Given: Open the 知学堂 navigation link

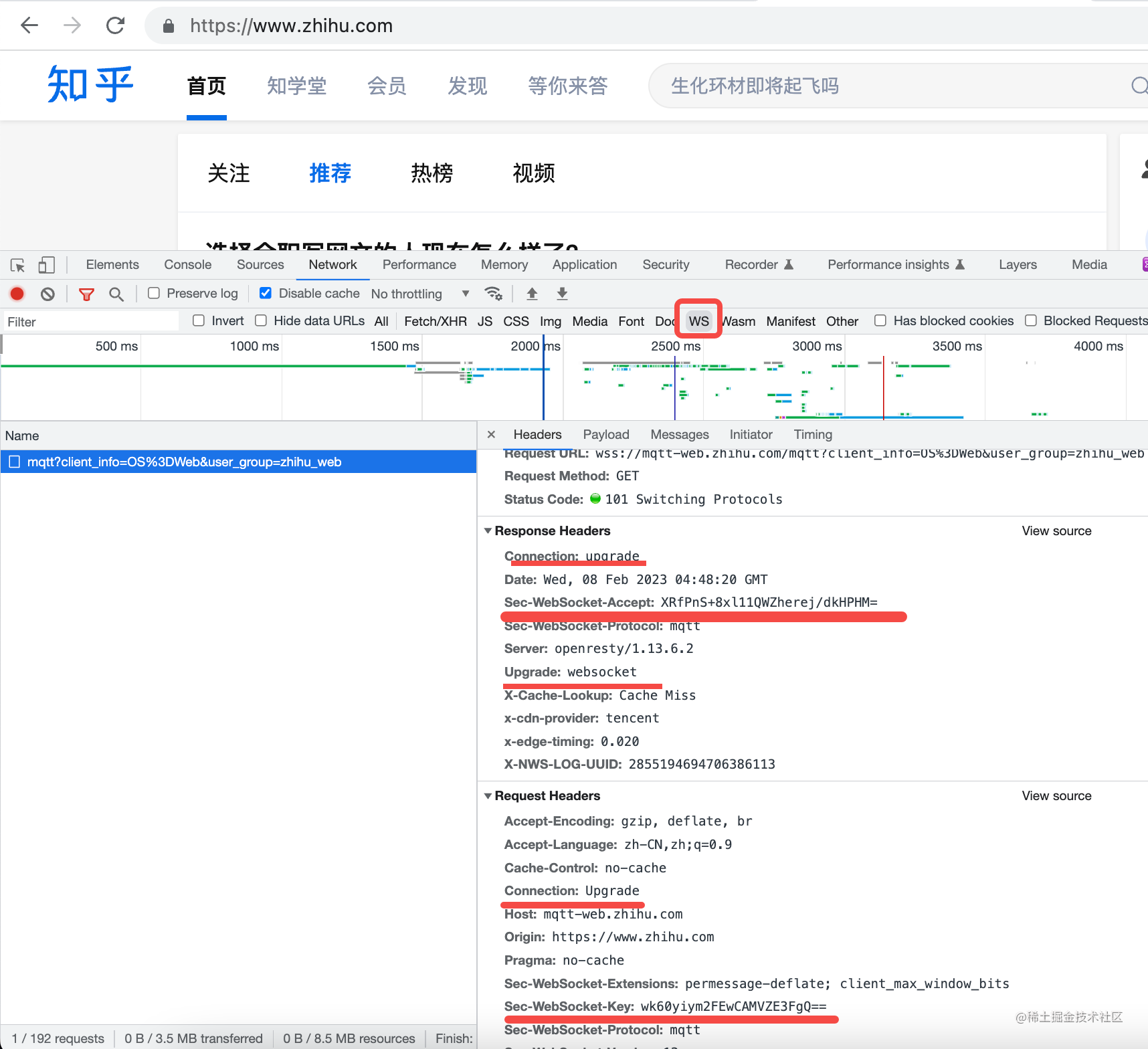Looking at the screenshot, I should point(296,86).
